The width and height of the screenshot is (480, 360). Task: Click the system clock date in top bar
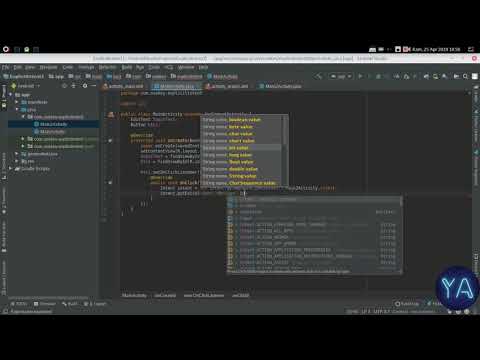436,49
